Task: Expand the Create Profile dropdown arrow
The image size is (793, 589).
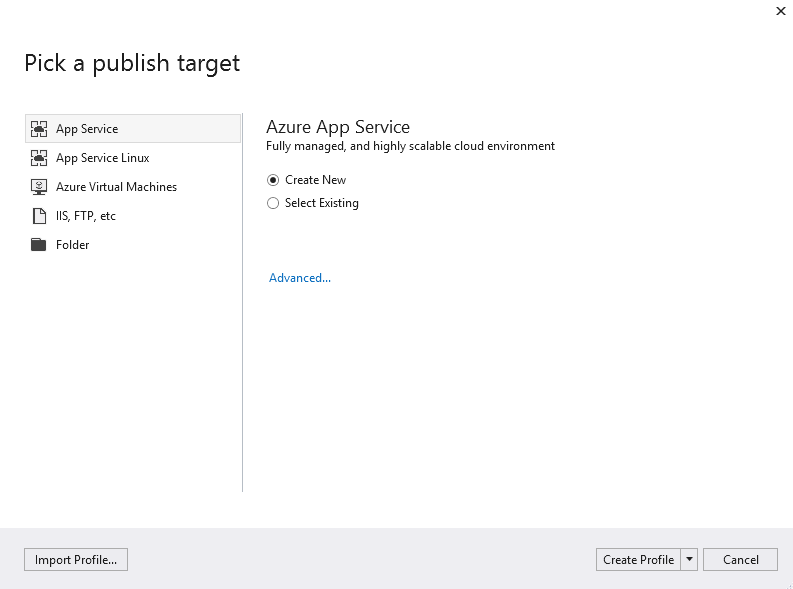Action: click(689, 560)
